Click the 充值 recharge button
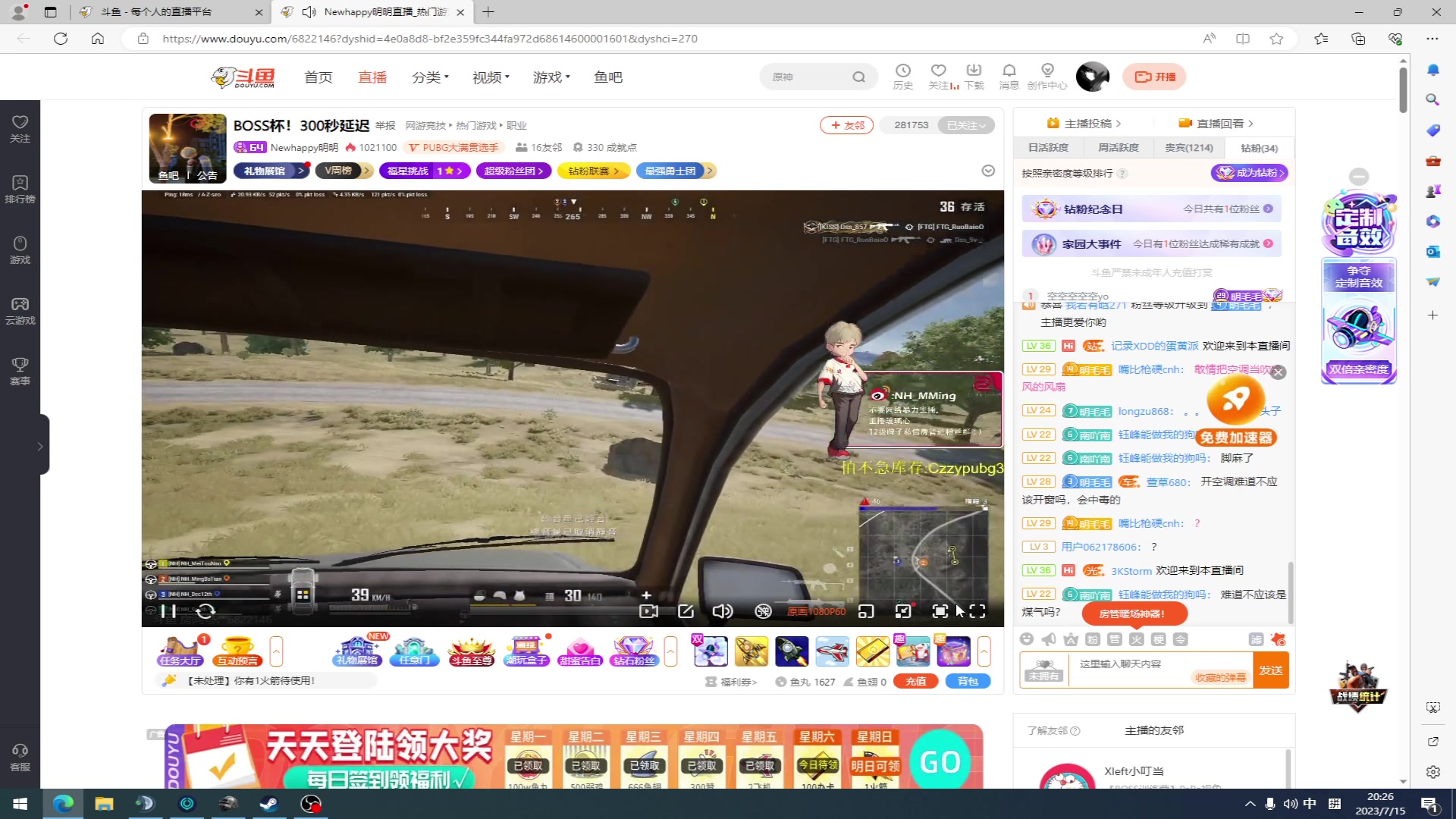Image resolution: width=1456 pixels, height=819 pixels. pyautogui.click(x=916, y=681)
